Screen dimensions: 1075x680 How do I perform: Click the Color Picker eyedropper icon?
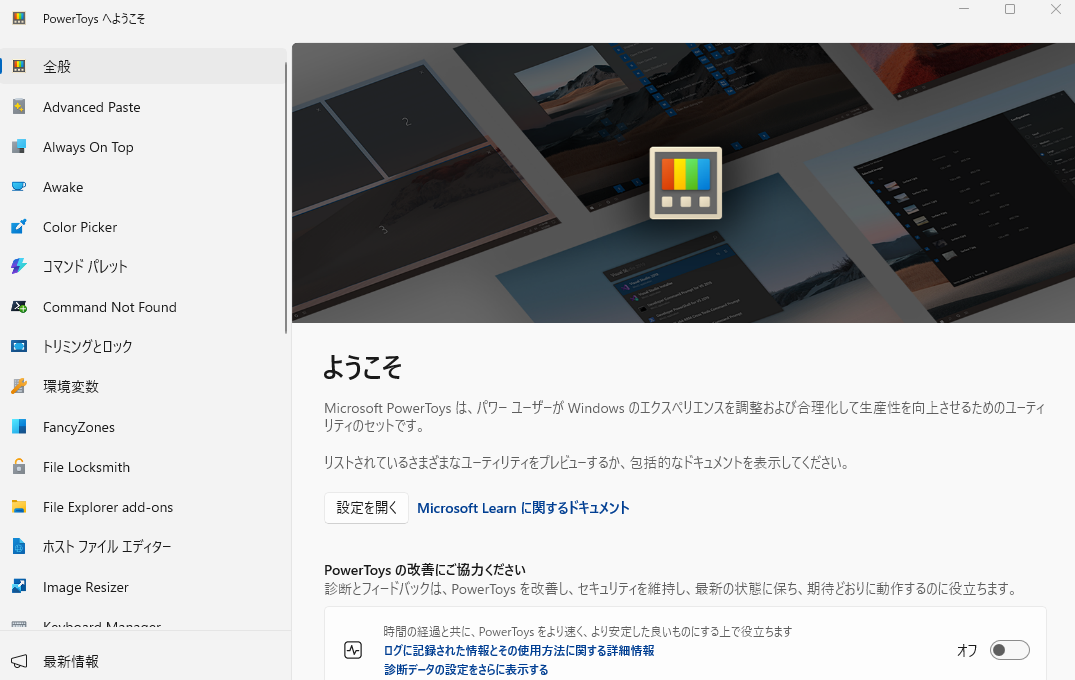click(x=19, y=227)
